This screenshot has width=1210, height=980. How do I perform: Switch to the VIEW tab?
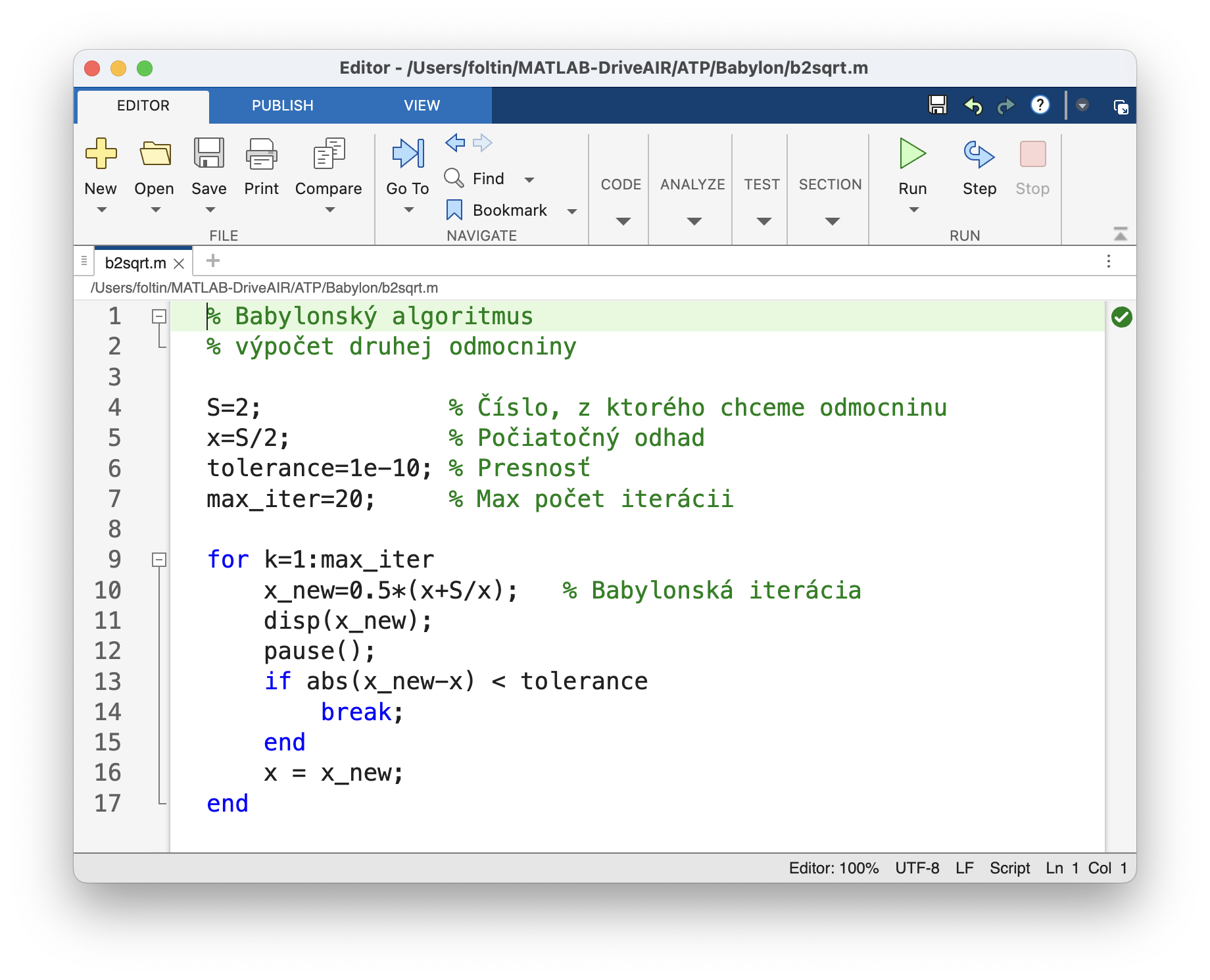pyautogui.click(x=422, y=106)
